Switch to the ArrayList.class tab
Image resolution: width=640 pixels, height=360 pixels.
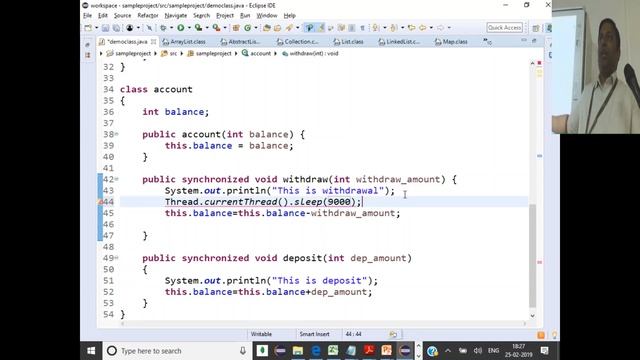(184, 42)
